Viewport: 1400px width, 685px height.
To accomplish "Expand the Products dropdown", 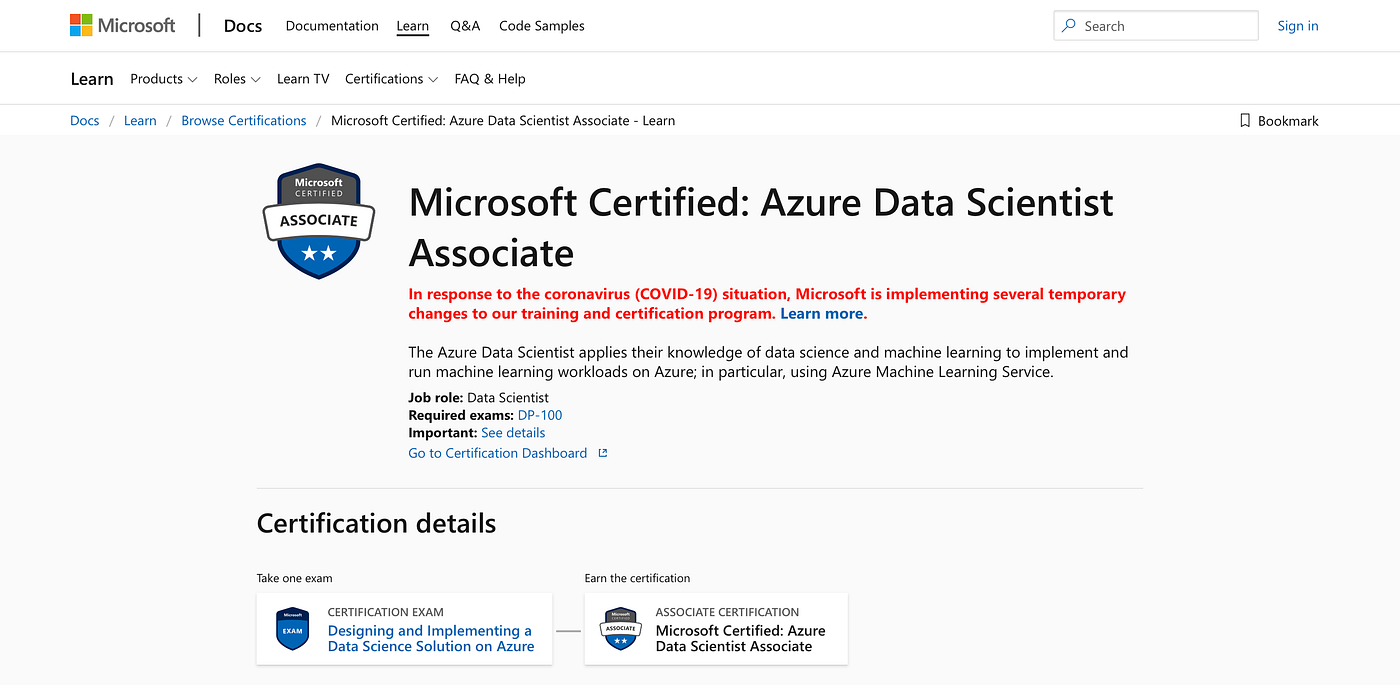I will [164, 79].
